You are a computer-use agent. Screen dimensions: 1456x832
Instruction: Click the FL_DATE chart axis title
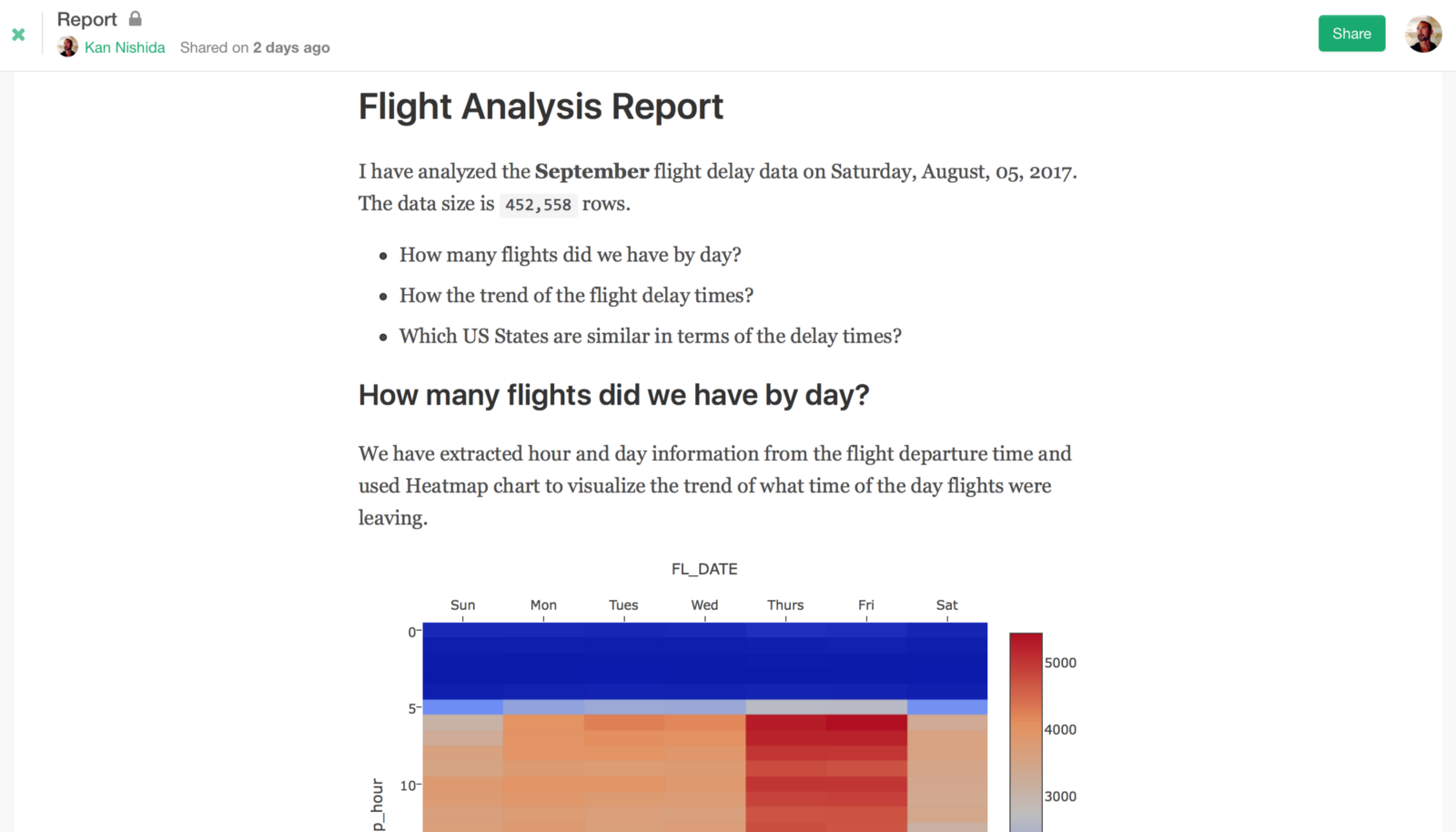(704, 569)
